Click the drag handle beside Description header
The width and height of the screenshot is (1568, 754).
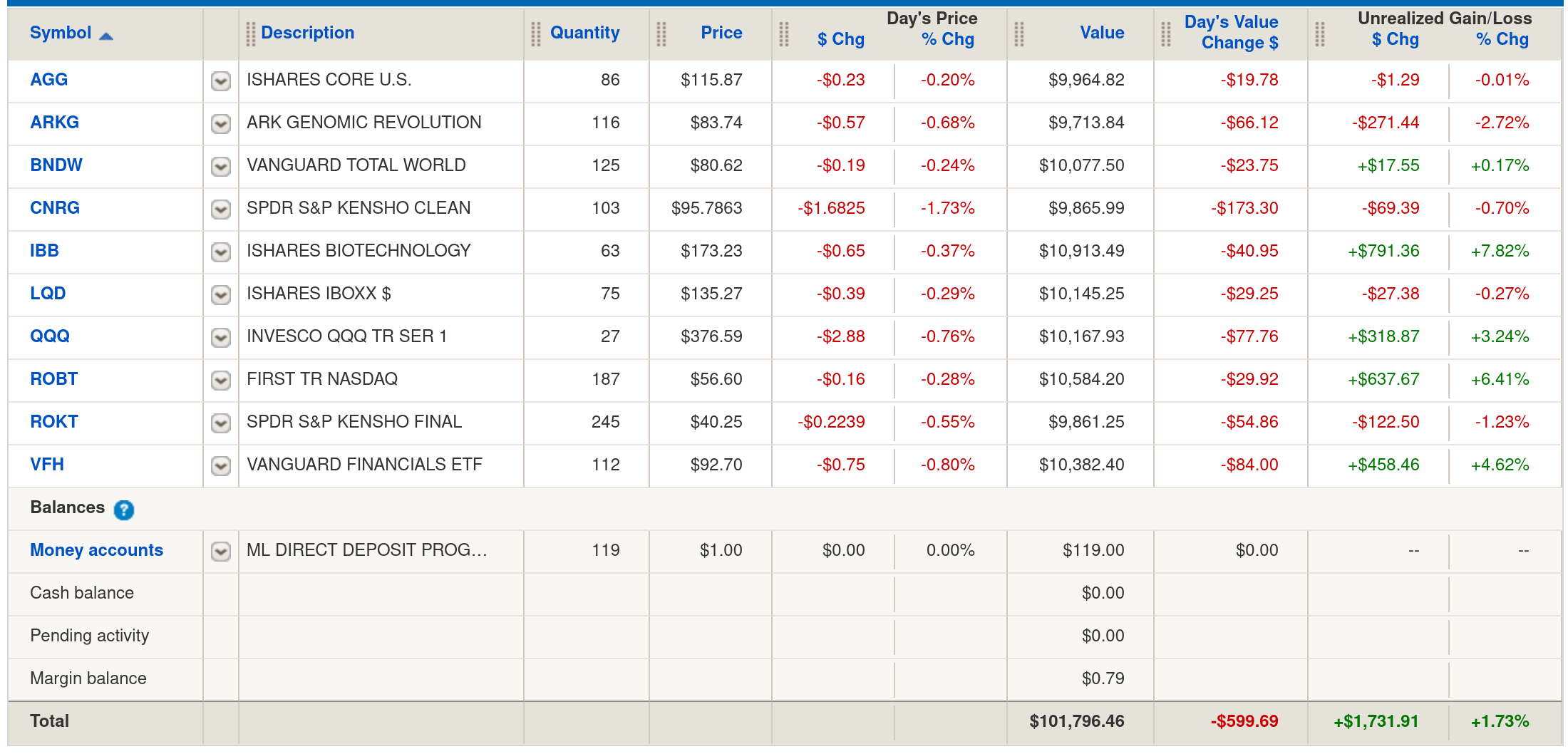click(x=250, y=33)
